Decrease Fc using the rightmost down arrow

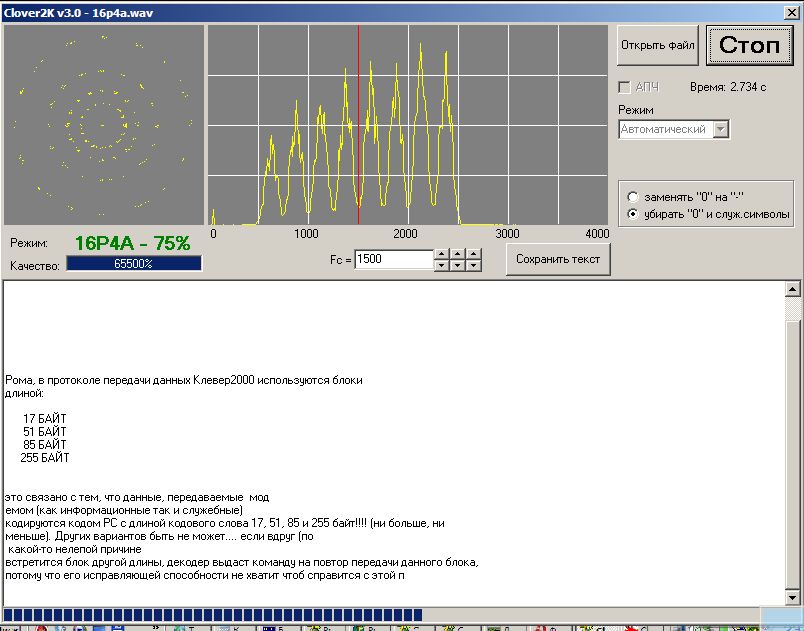tap(474, 265)
